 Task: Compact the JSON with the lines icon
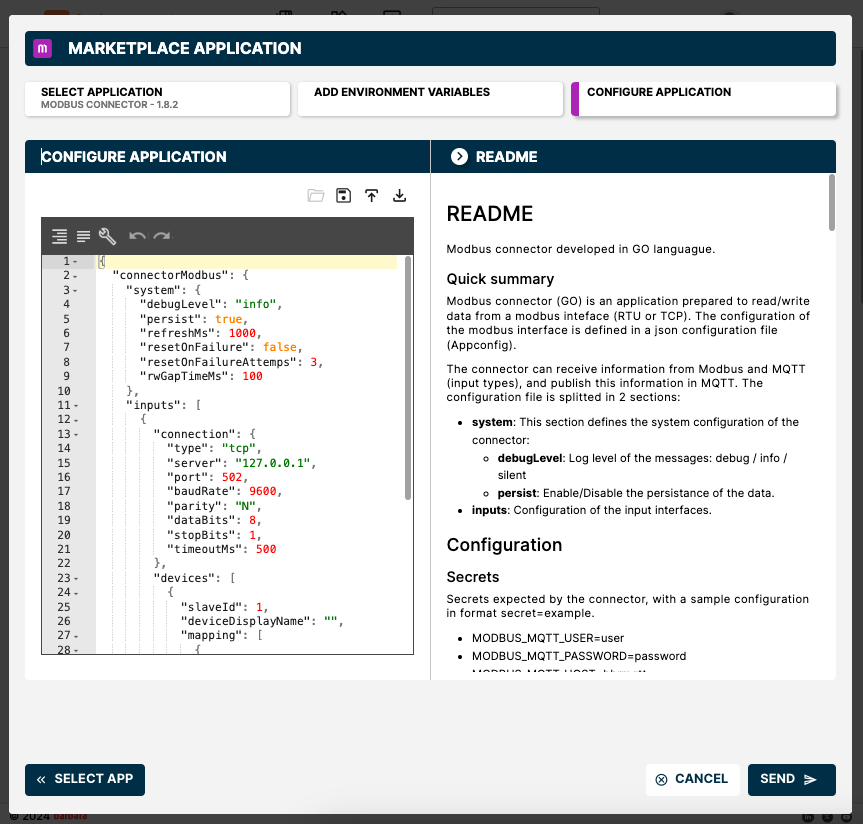pos(84,237)
